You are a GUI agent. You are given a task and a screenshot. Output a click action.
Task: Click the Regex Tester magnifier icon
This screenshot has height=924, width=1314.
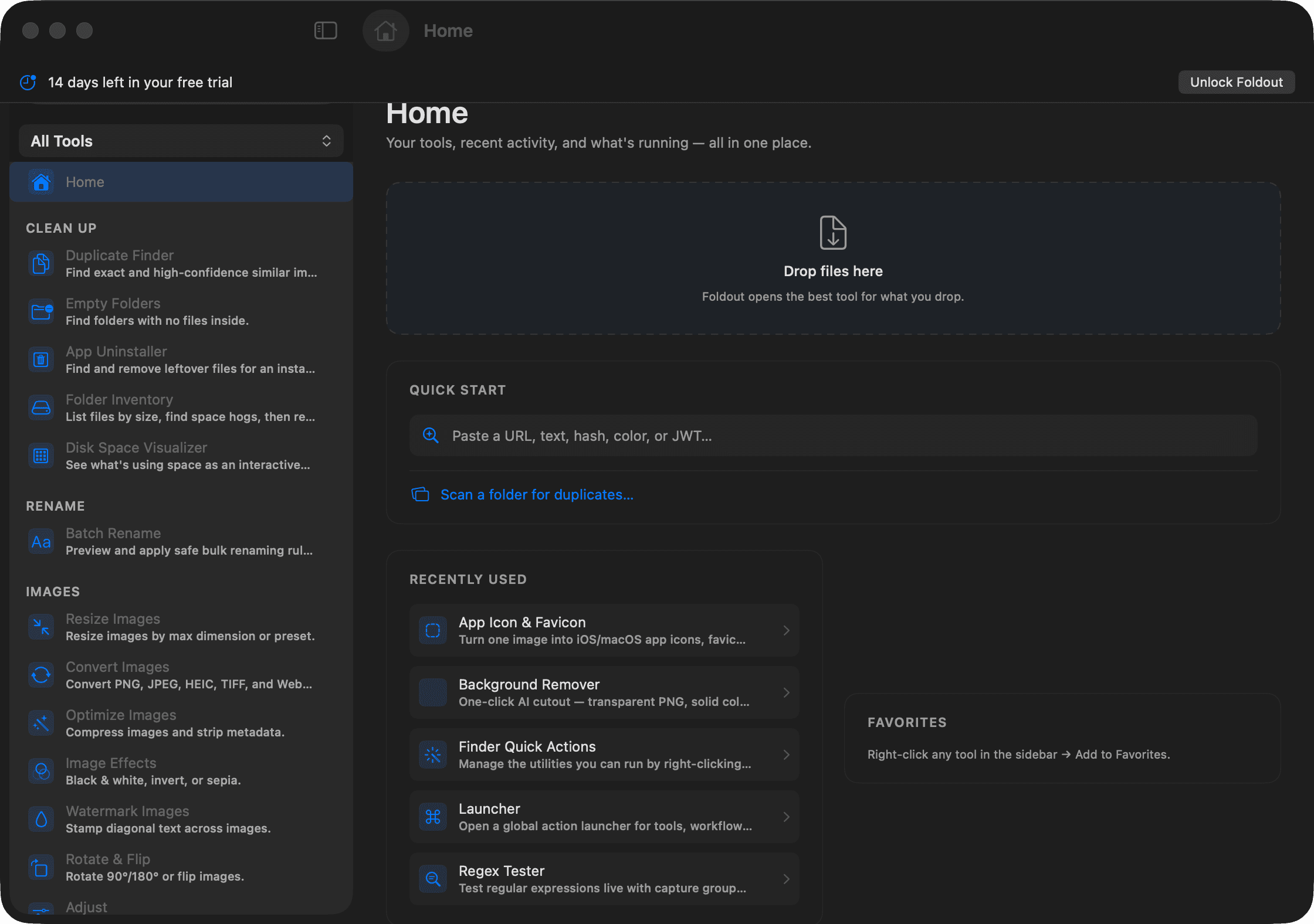point(433,879)
